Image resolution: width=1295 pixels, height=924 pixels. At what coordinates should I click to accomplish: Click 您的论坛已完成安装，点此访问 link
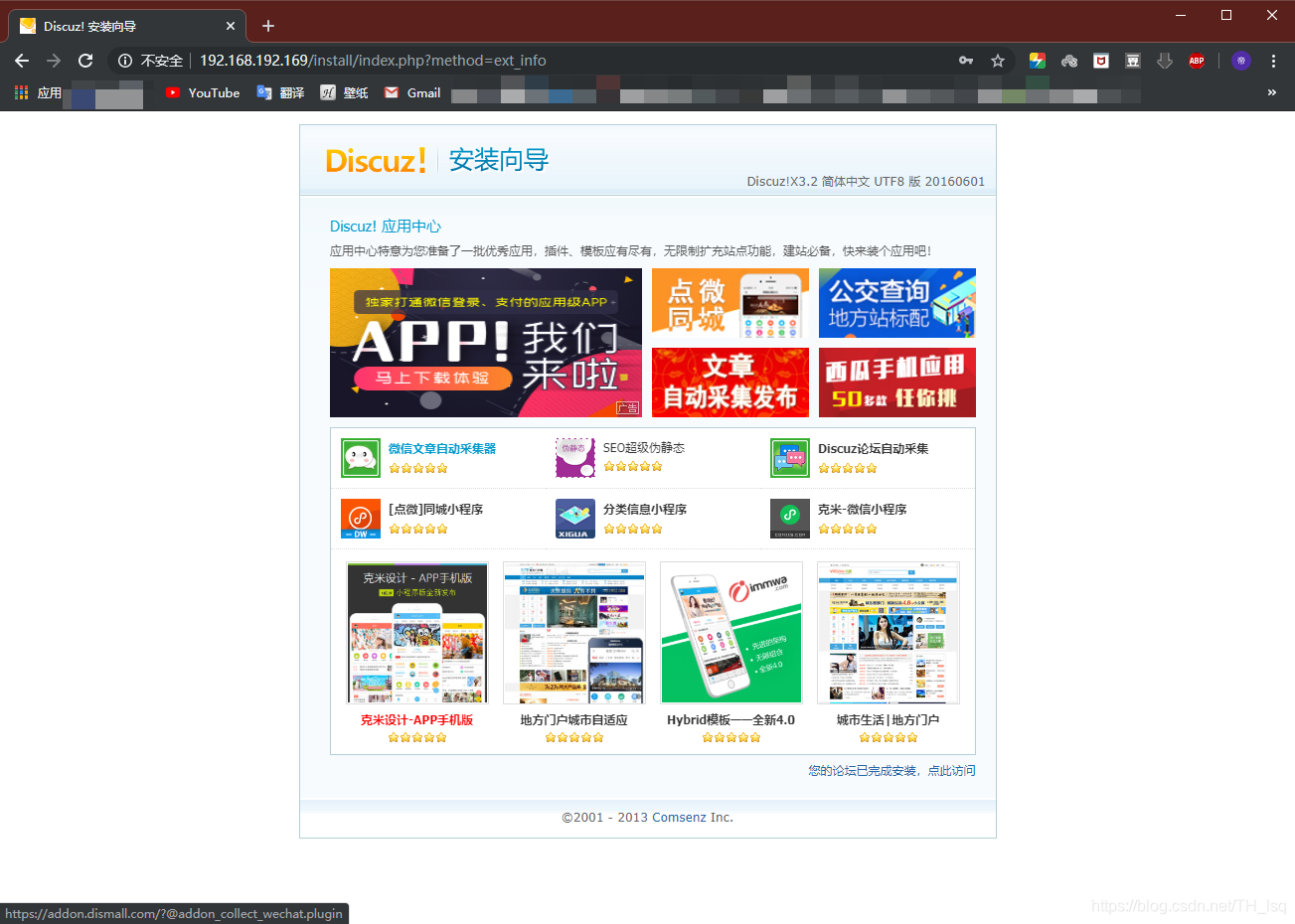892,771
